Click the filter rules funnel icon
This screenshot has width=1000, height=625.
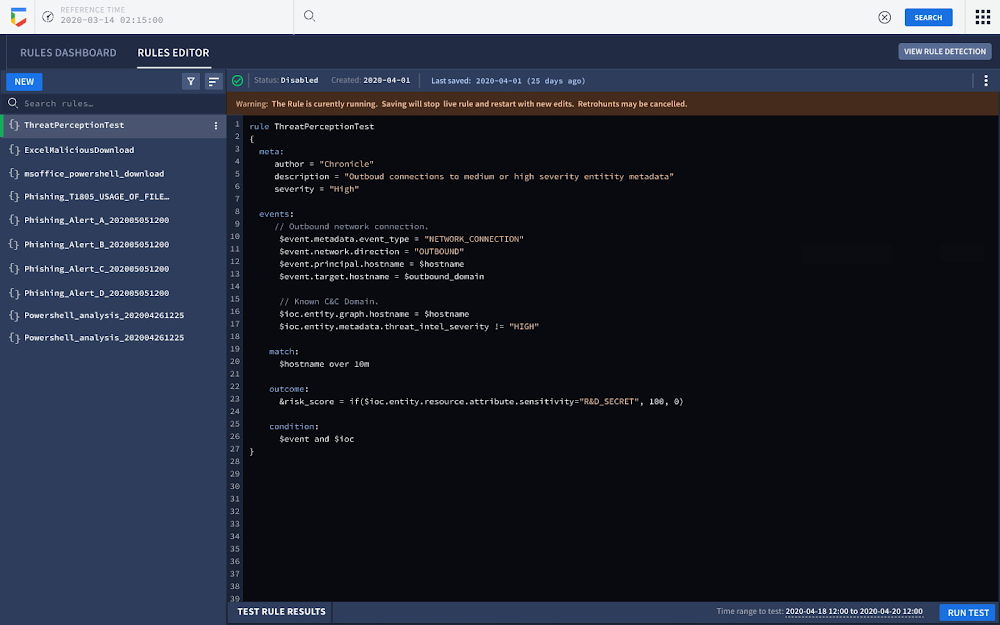[x=190, y=82]
